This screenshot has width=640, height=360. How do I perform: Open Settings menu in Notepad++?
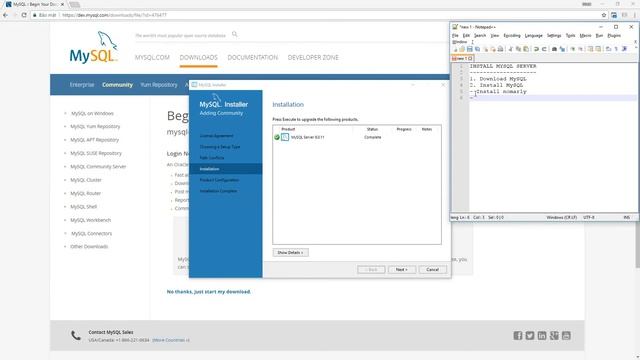click(x=554, y=36)
